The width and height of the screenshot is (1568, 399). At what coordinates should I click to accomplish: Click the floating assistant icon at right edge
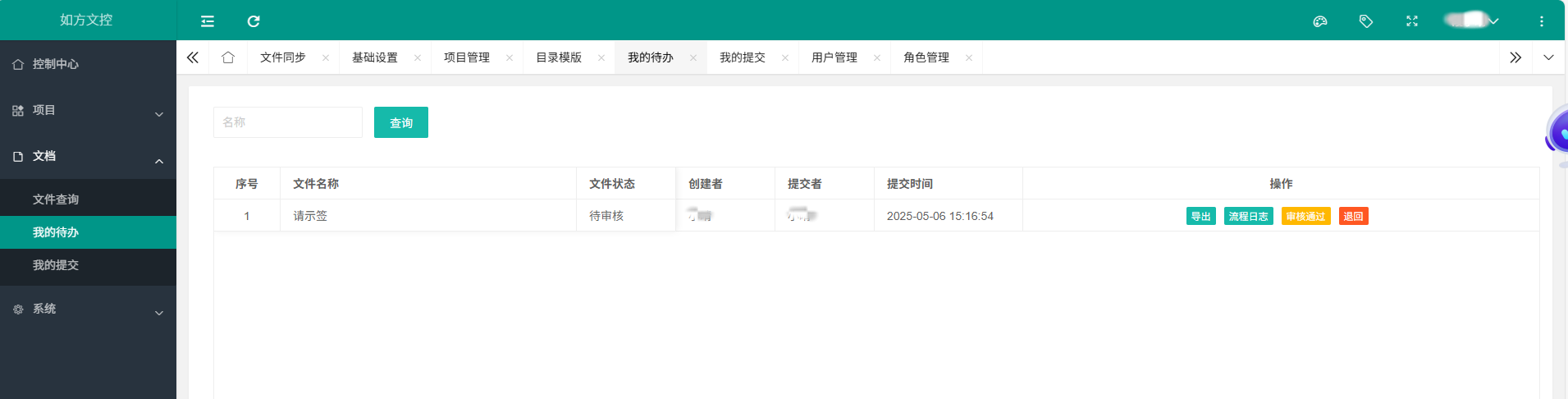coord(1557,132)
